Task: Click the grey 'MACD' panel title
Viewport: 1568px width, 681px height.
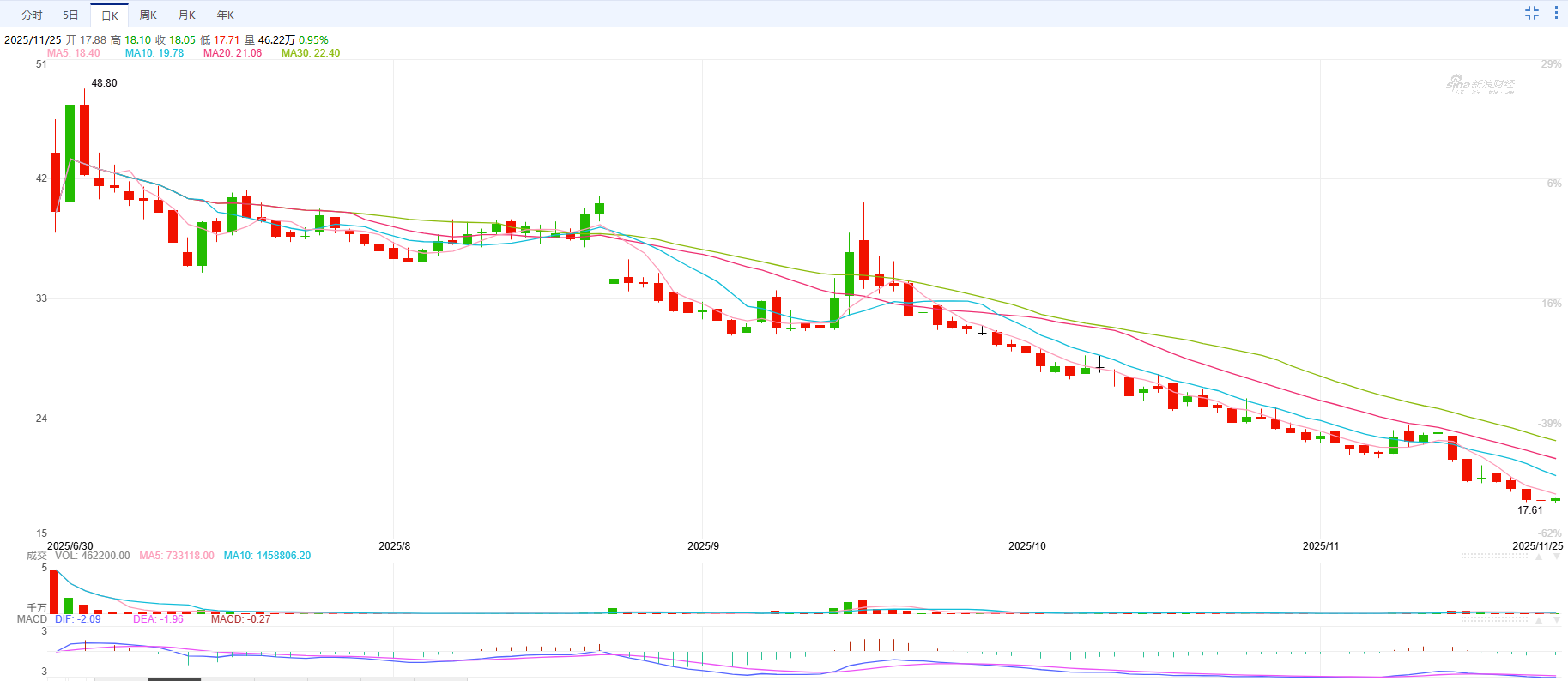Action: [33, 619]
